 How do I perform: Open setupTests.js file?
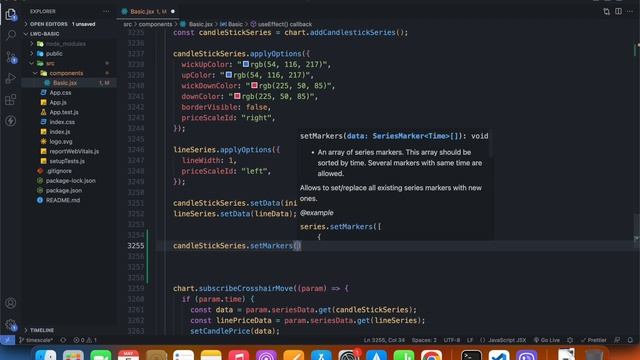pos(67,161)
